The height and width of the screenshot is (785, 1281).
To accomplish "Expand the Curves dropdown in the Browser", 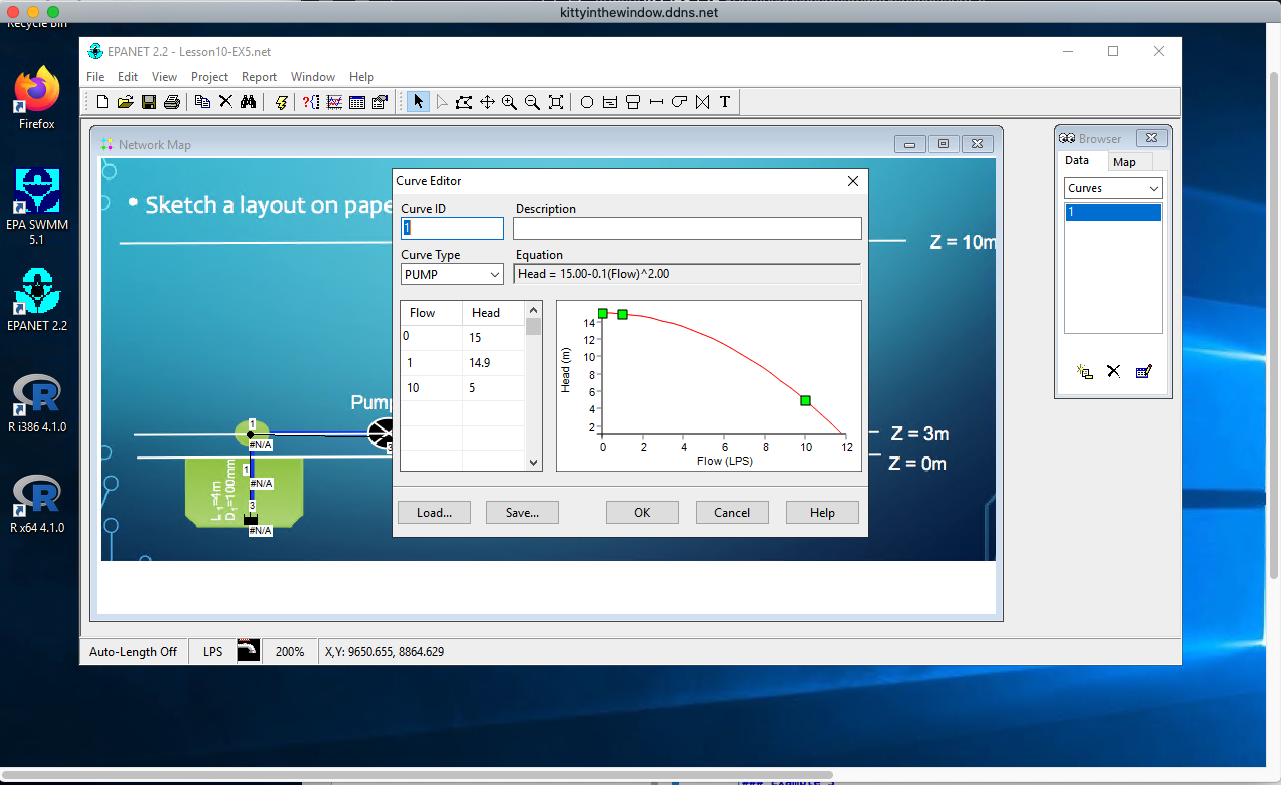I will point(1153,188).
